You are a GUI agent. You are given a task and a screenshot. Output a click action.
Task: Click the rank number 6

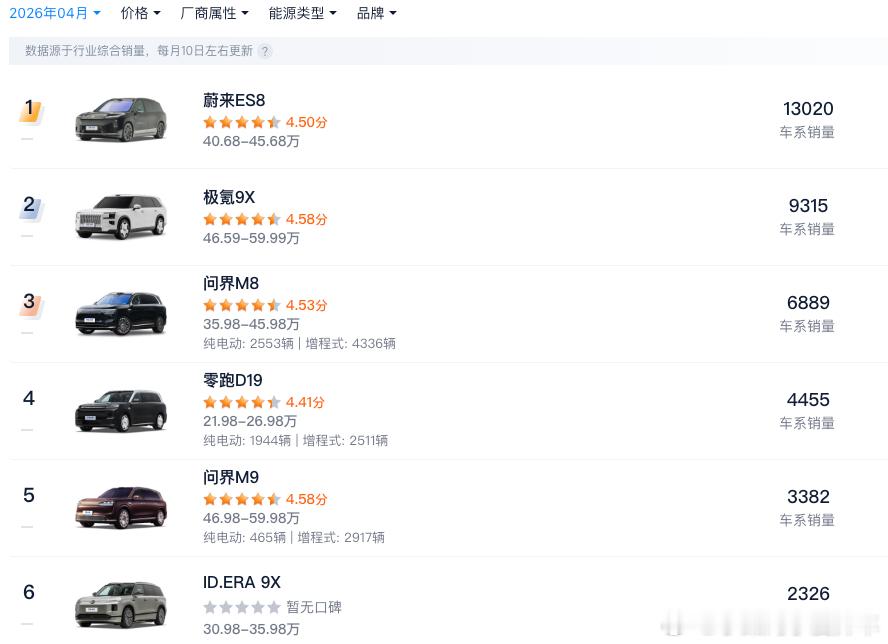click(29, 592)
